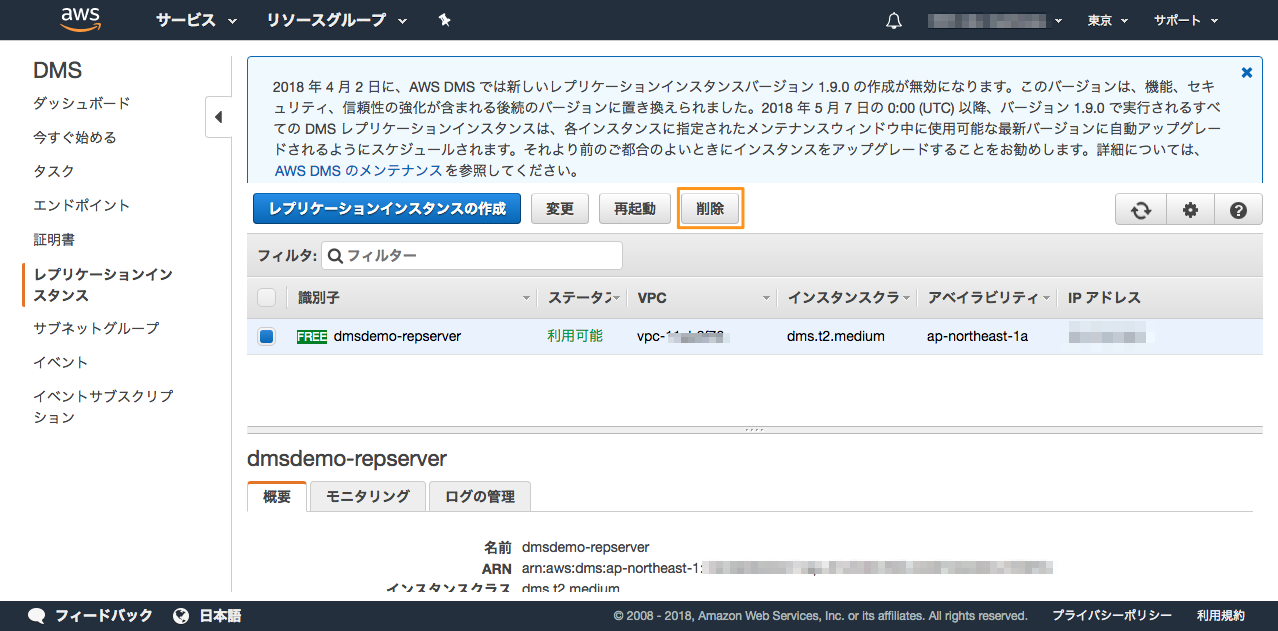The image size is (1278, 631).
Task: Switch to the ログの管理 tab
Action: point(479,496)
